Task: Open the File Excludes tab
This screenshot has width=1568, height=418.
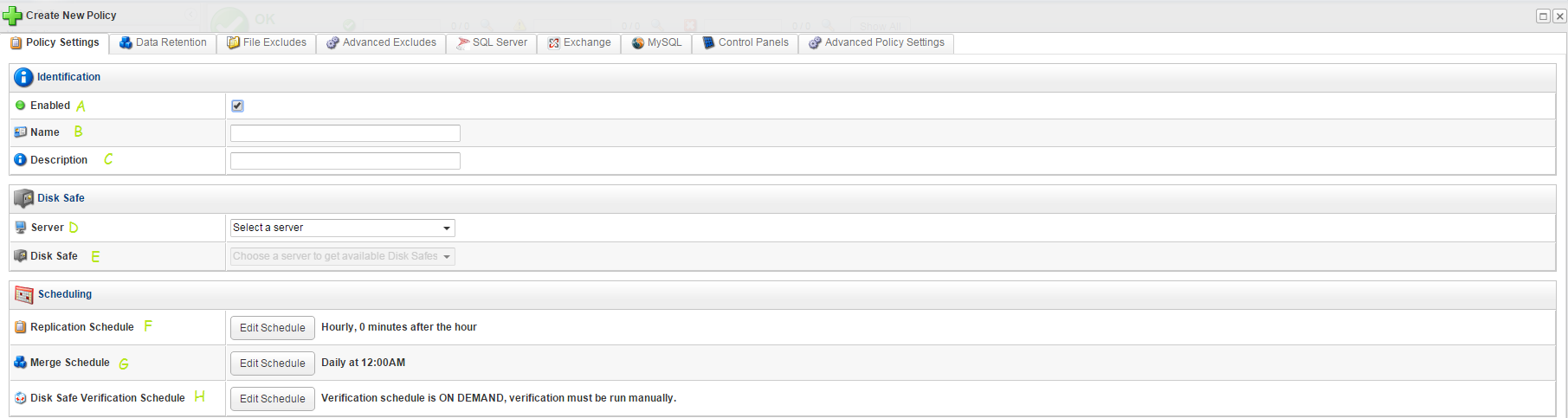Action: pos(267,42)
